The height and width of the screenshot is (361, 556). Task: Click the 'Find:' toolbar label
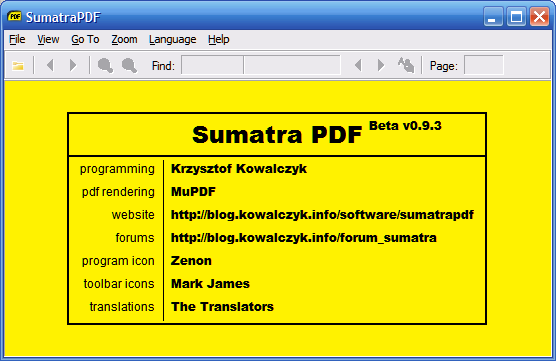tap(163, 66)
